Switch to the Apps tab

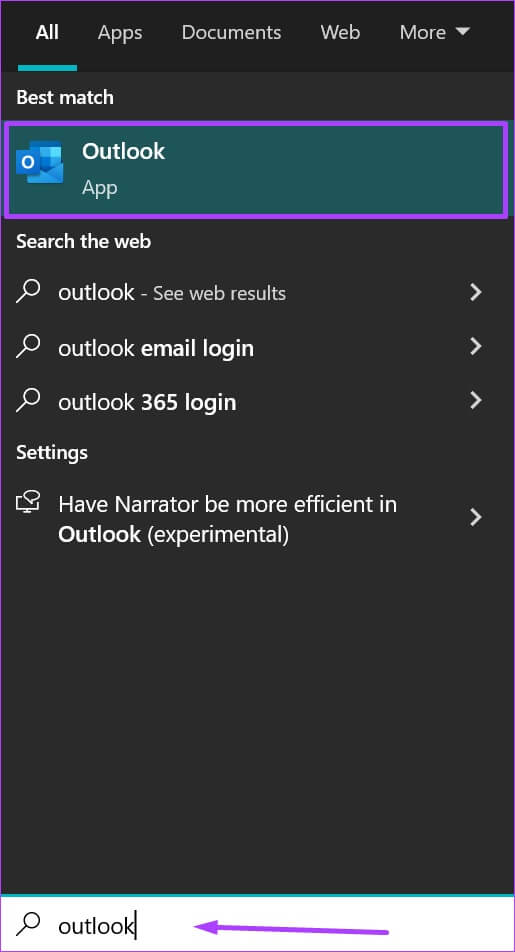pyautogui.click(x=120, y=32)
